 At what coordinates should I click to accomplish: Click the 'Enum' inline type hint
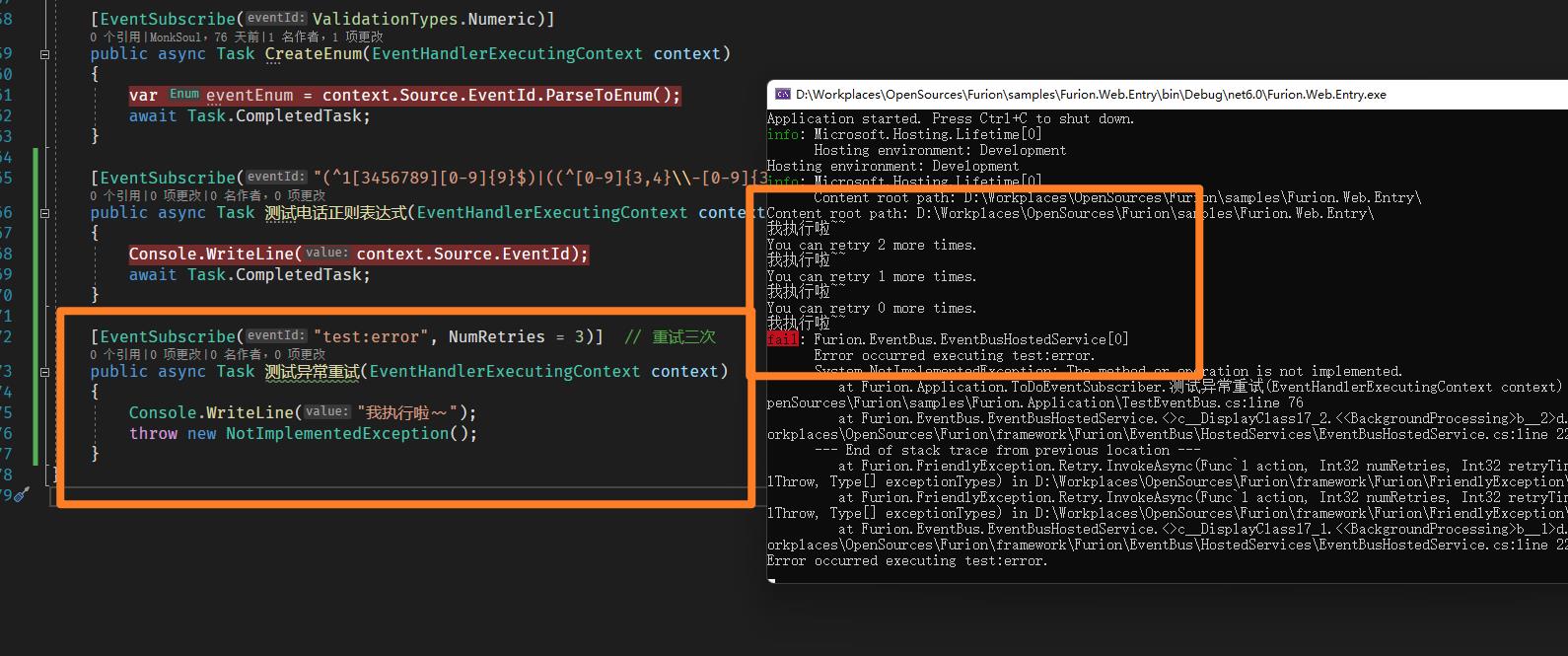(183, 95)
